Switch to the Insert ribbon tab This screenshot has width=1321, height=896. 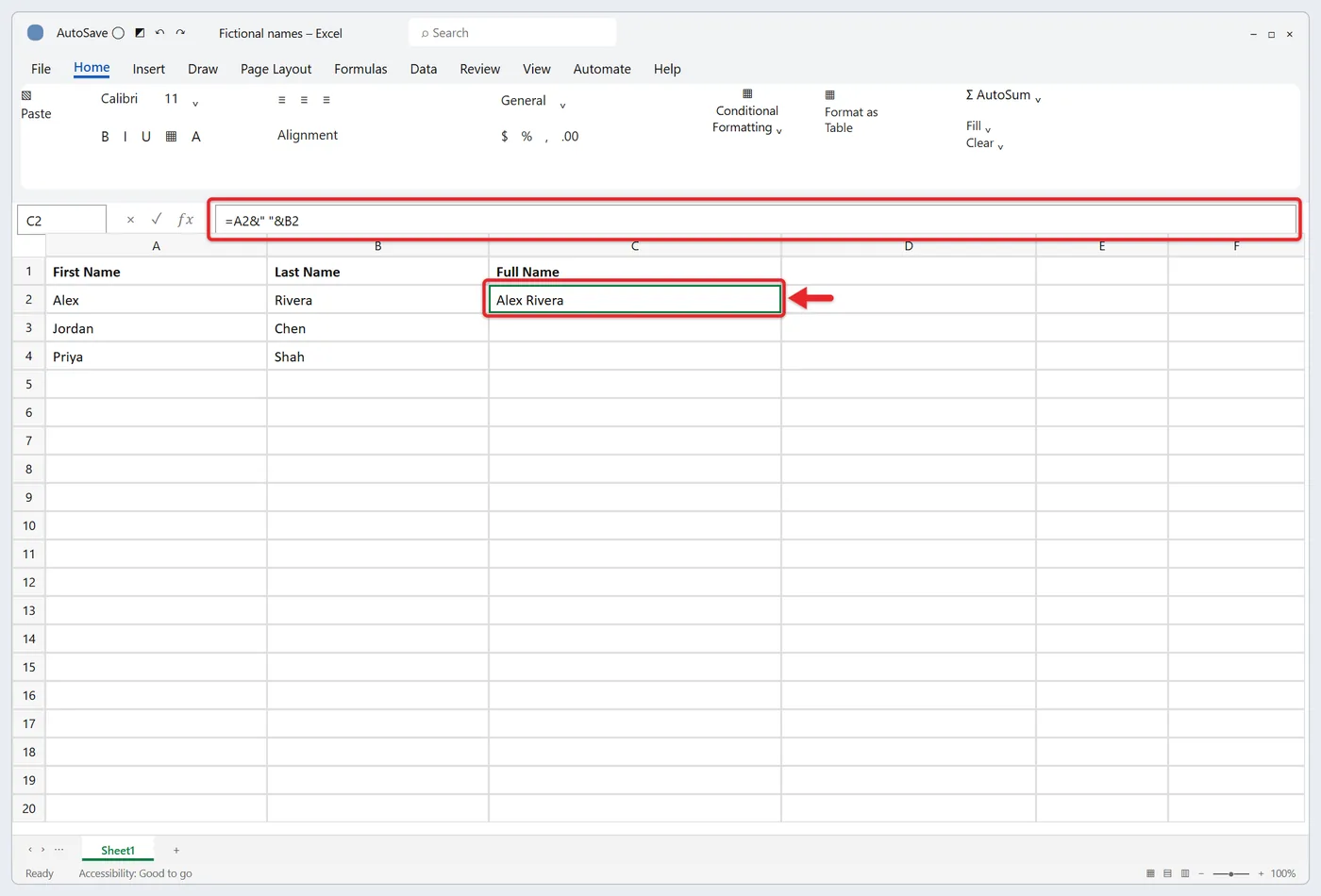149,69
